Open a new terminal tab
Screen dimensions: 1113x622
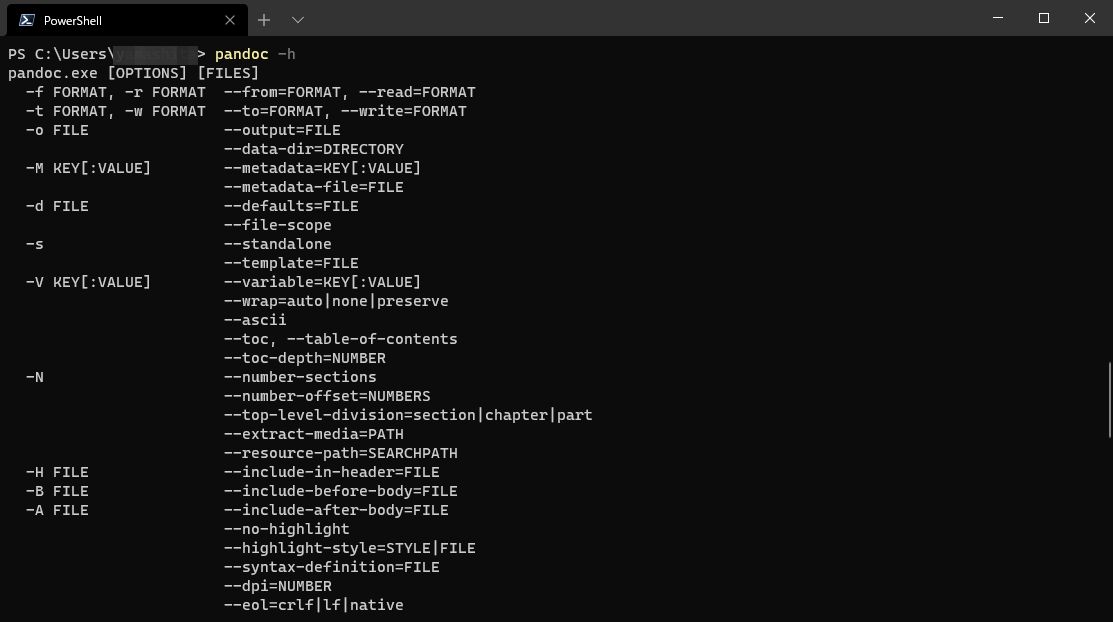(264, 20)
